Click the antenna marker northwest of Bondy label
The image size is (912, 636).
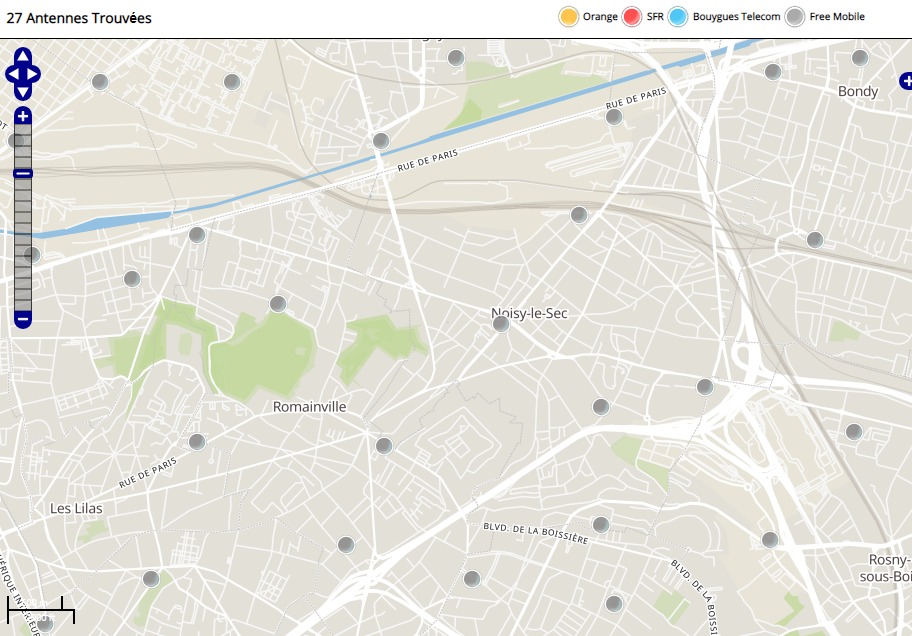click(773, 71)
